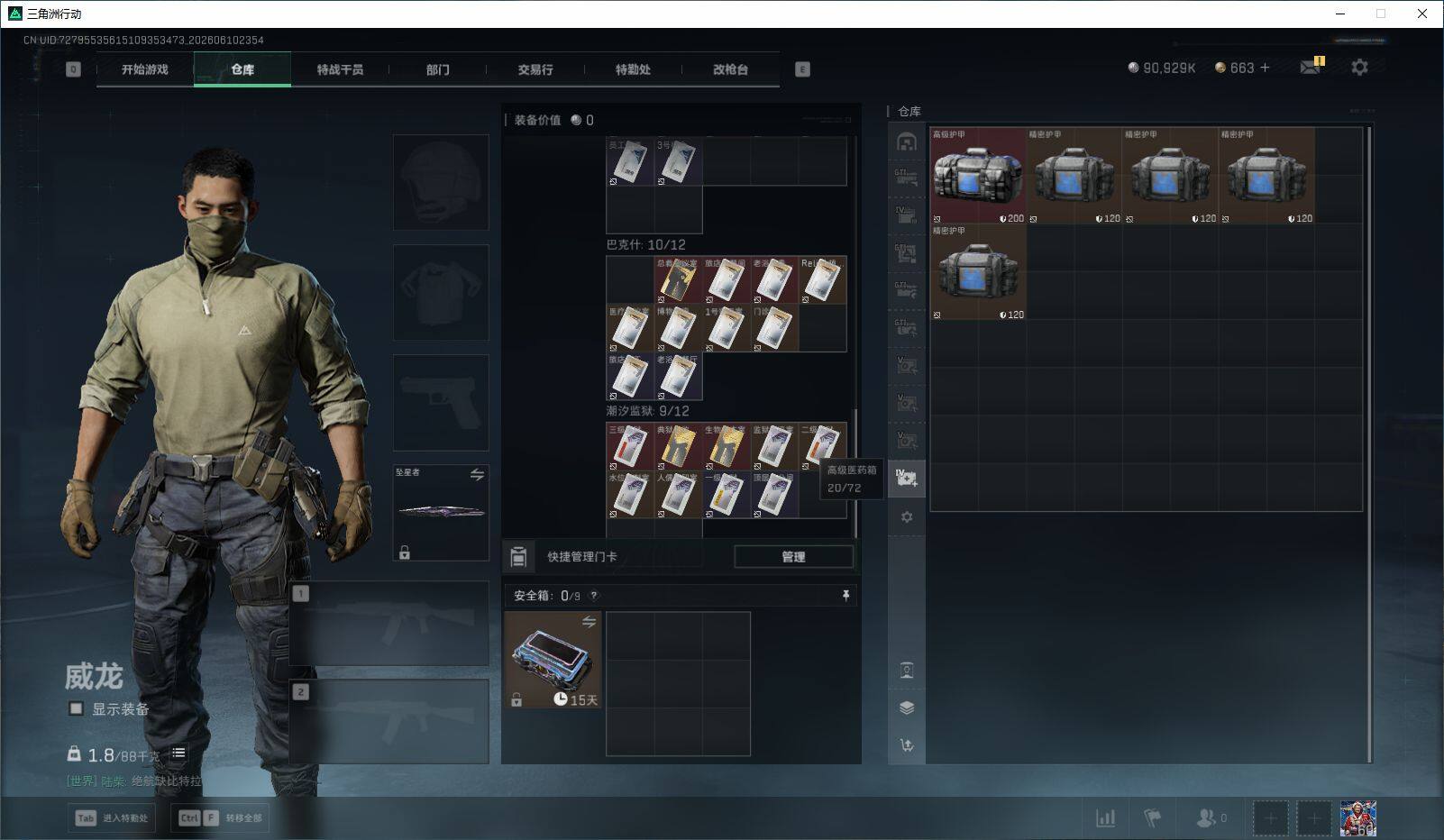Open the mail inbox envelope icon
This screenshot has width=1444, height=840.
(1310, 67)
